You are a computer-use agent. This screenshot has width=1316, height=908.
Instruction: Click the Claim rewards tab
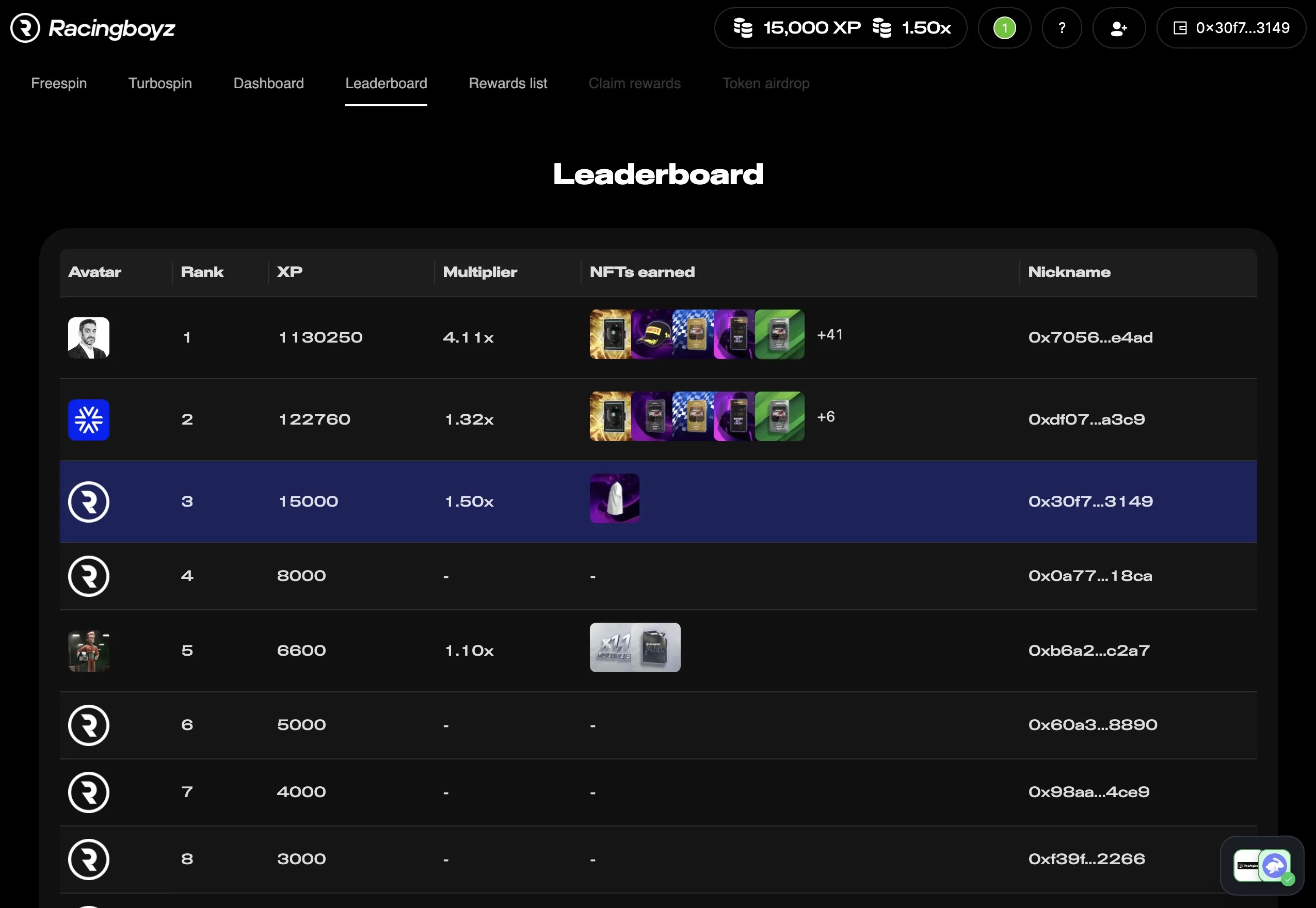pos(634,83)
